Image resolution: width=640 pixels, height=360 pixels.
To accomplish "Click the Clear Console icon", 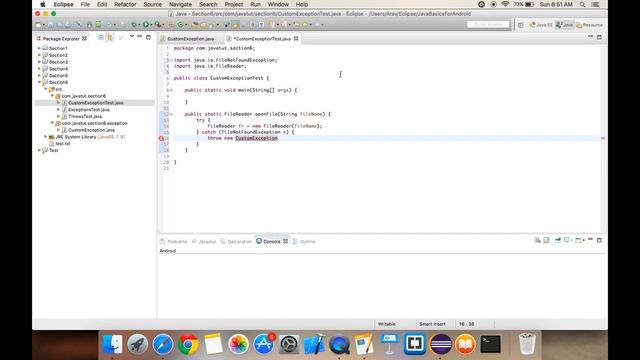I will click(538, 240).
